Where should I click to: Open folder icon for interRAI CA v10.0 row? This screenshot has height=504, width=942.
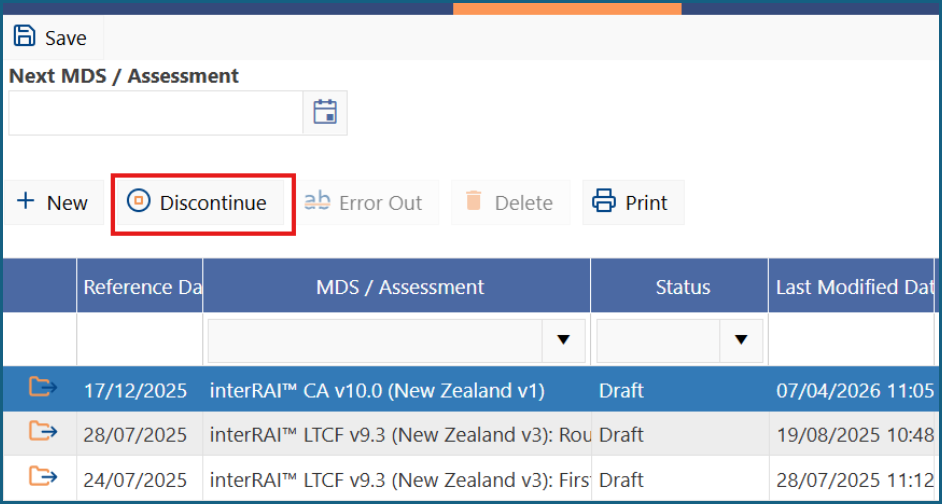pos(43,387)
